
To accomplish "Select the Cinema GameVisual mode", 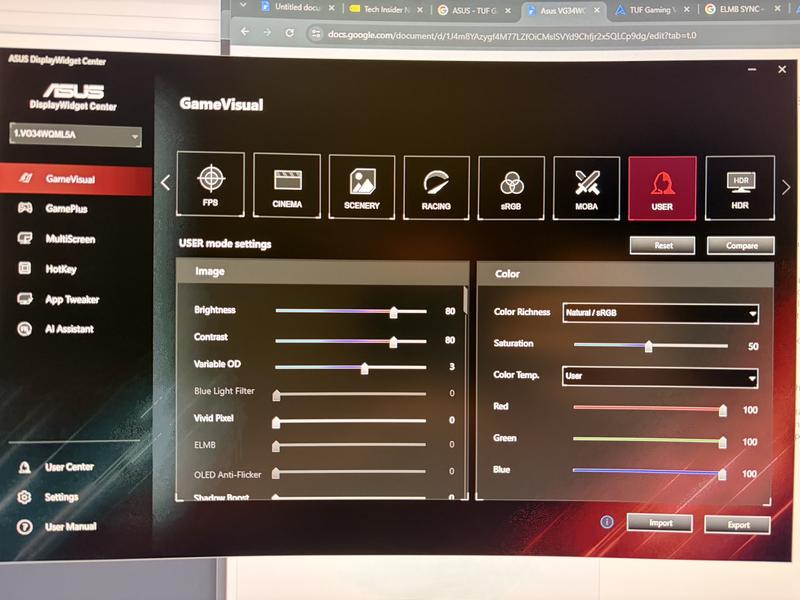I will click(287, 186).
